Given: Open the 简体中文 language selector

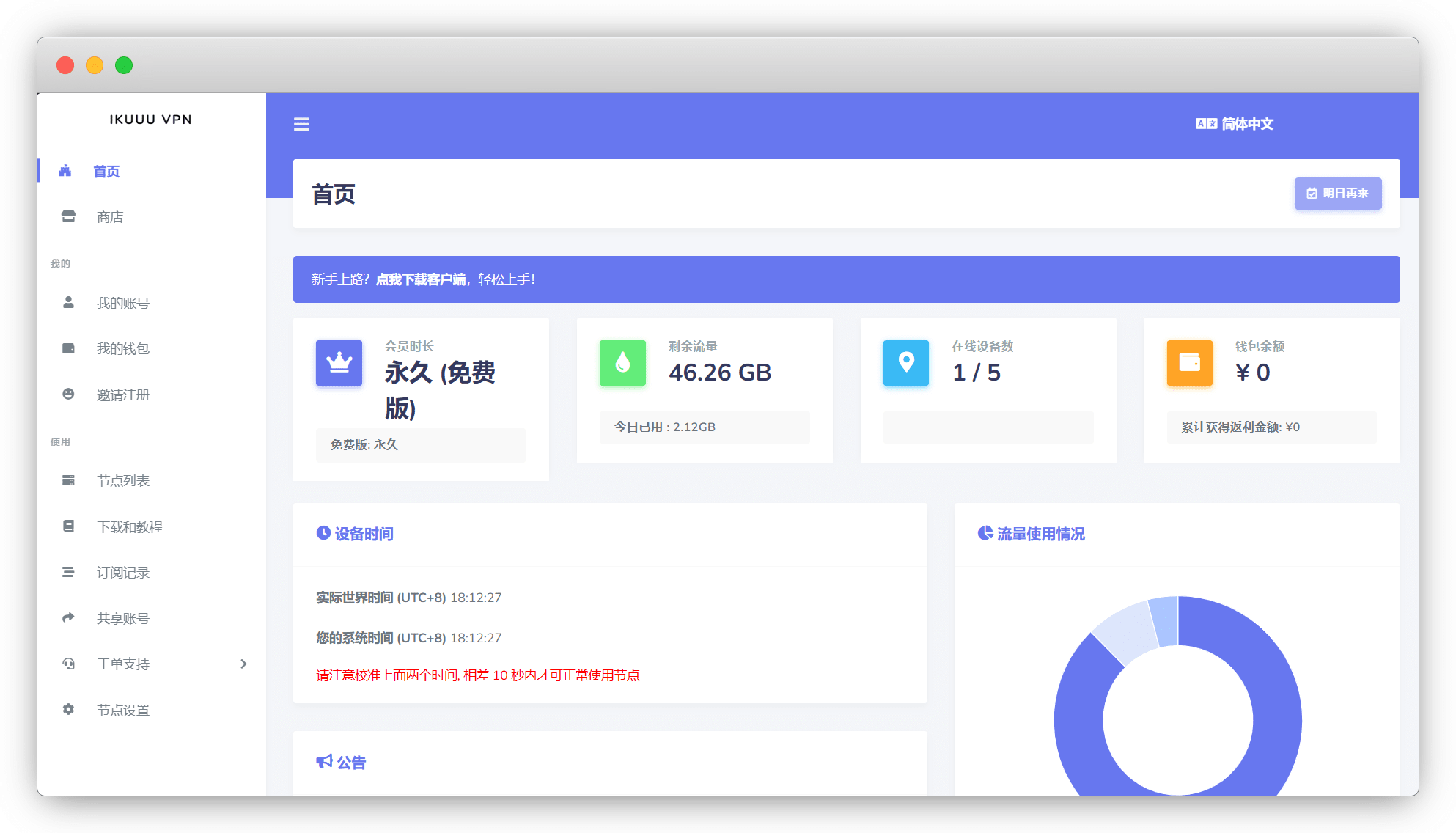Looking at the screenshot, I should point(1235,124).
